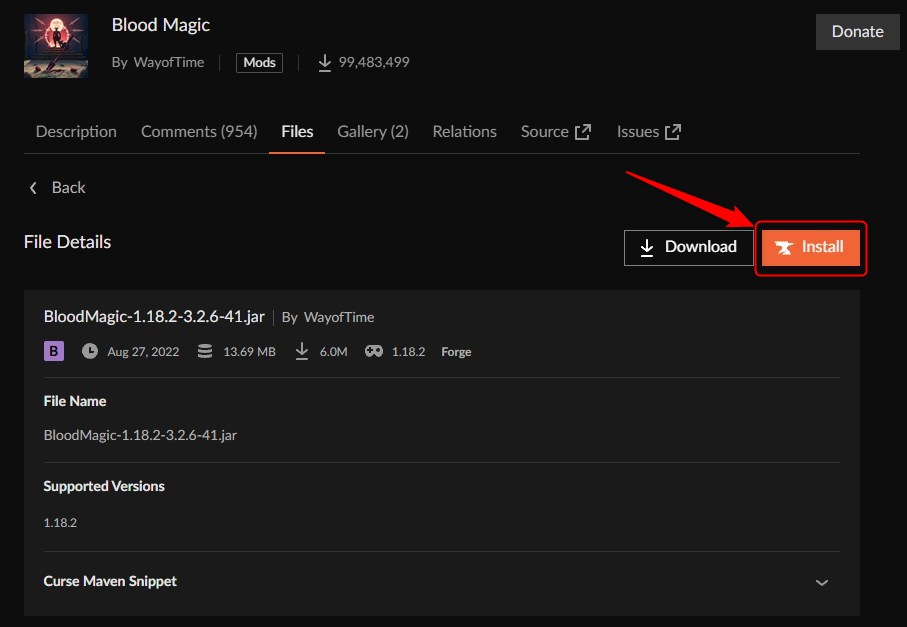Image resolution: width=907 pixels, height=627 pixels.
Task: Click the orange Install button
Action: 810,248
